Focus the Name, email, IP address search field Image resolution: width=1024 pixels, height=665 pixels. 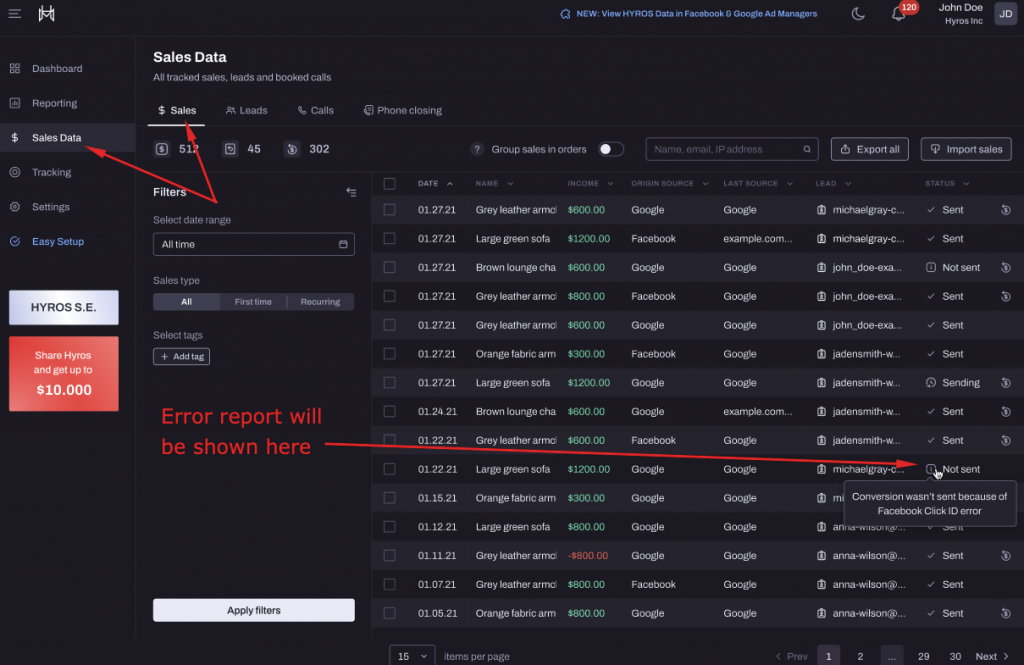pos(731,150)
